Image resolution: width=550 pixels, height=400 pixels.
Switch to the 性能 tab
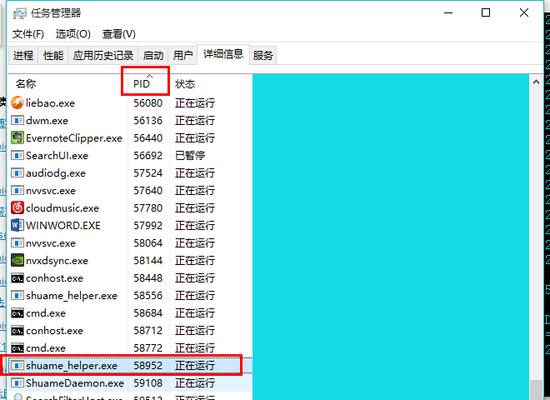[x=53, y=55]
